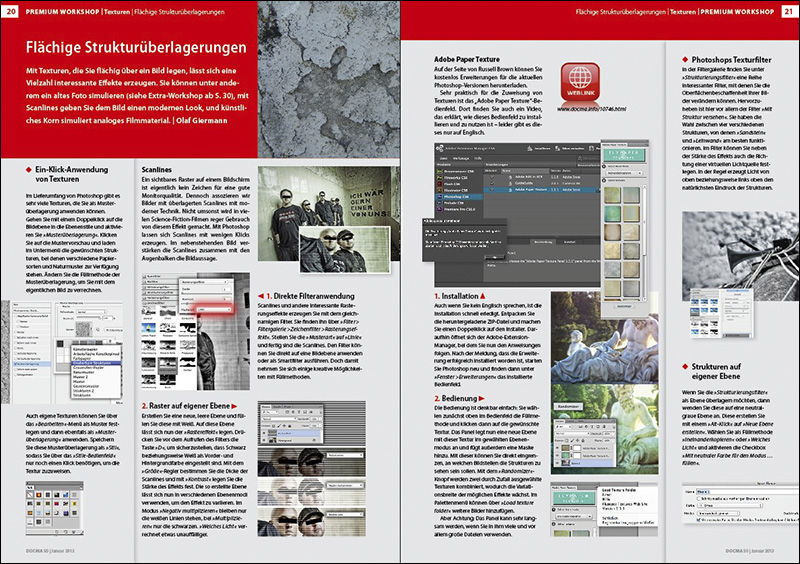Confirm the dark Extension Manager message dialog button
Screen dimensions: 800x564
(494, 257)
